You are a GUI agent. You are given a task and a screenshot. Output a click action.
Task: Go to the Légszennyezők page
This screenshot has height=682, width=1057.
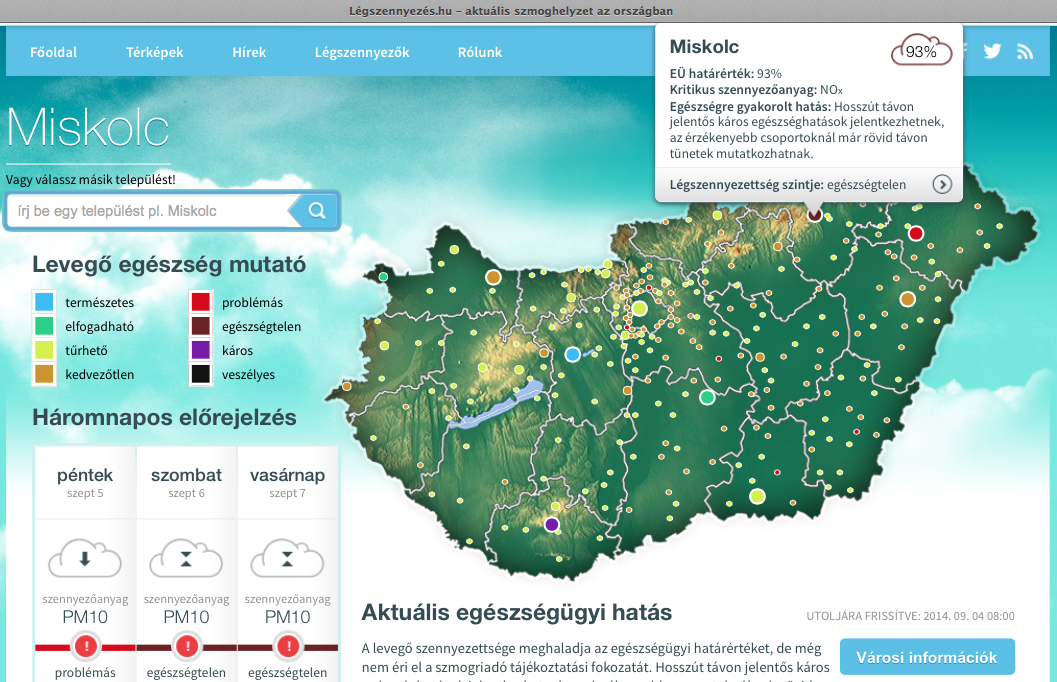point(362,52)
